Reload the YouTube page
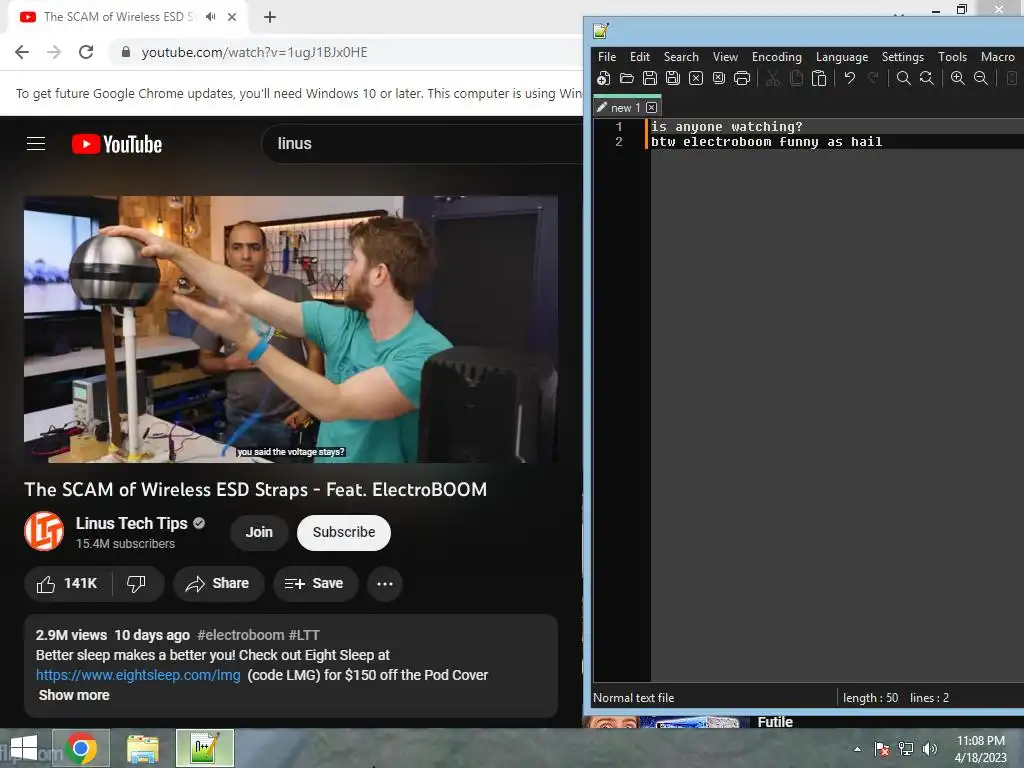 click(x=86, y=52)
